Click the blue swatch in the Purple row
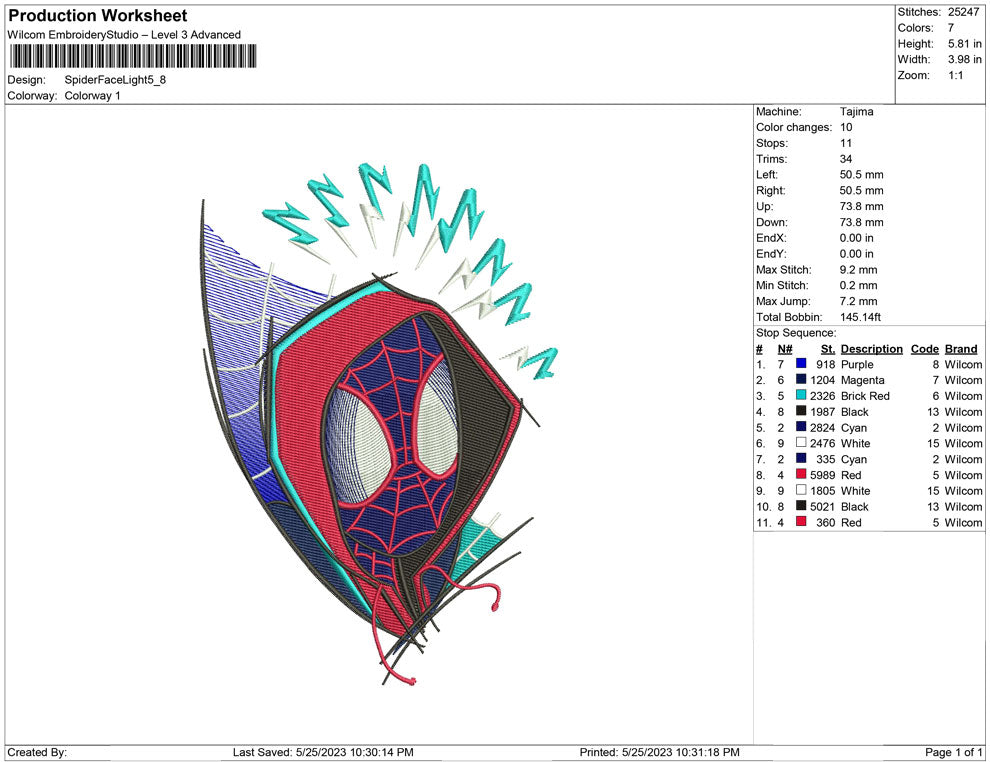The width and height of the screenshot is (990, 762). 801,363
